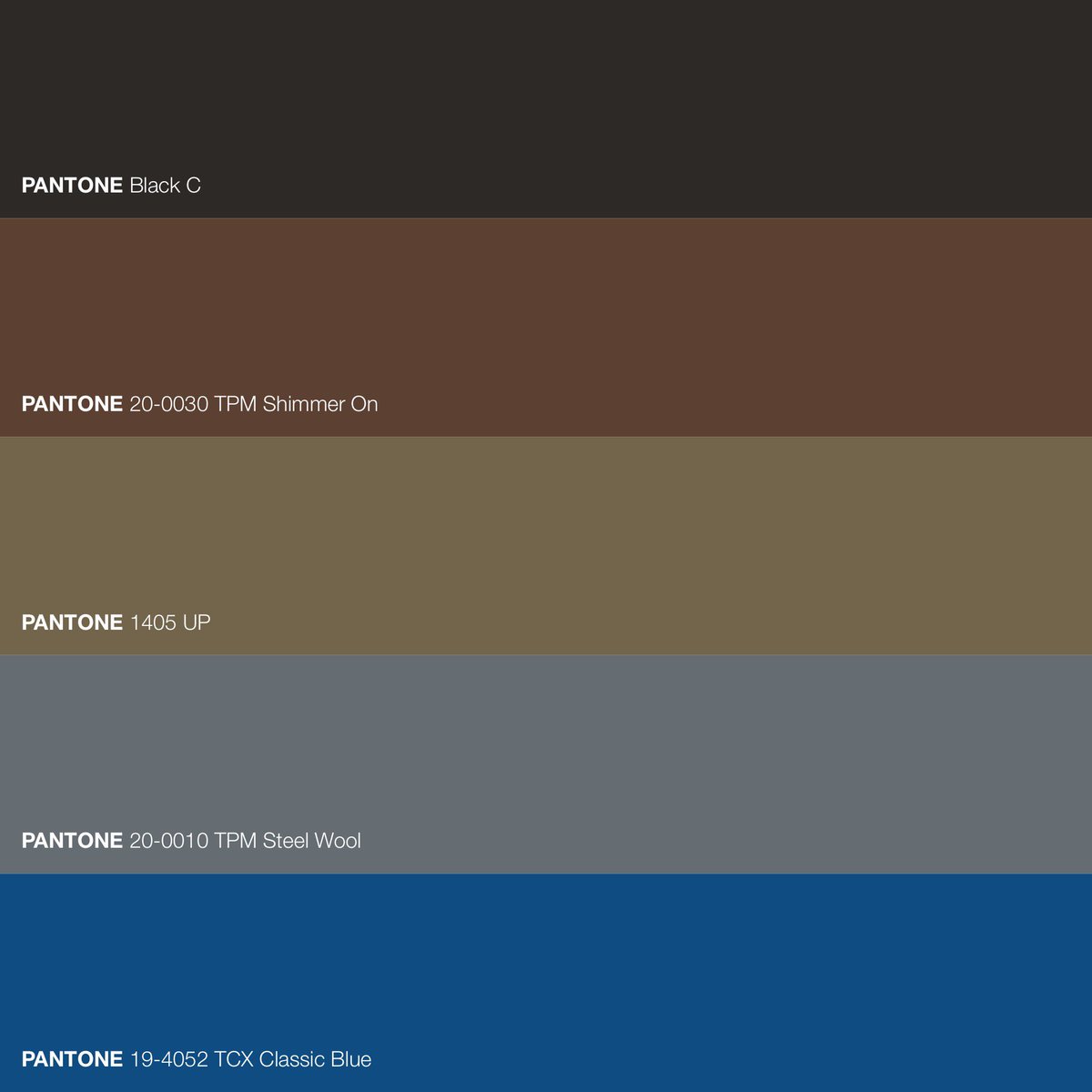
Task: Click the '20-0010 TPM Steel Wool' label
Action: point(246,841)
